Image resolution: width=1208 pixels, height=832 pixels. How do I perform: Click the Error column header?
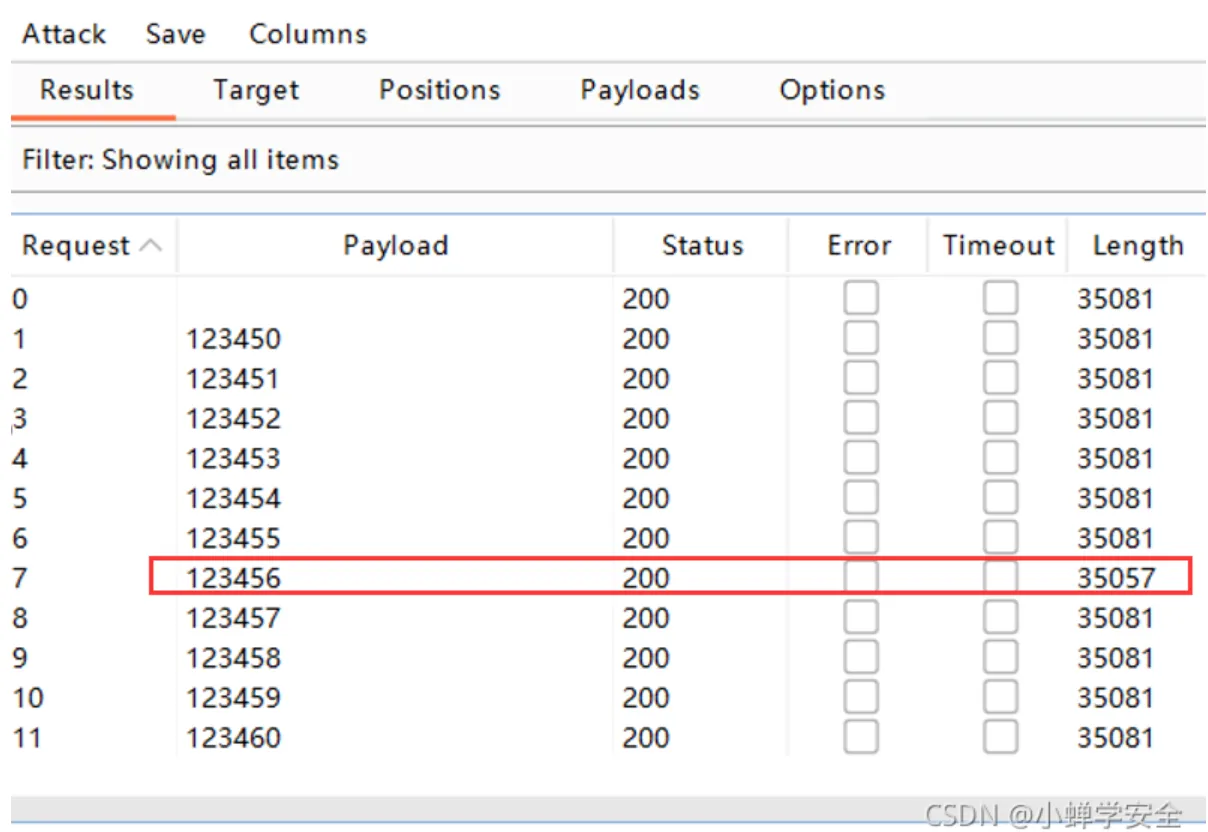coord(859,246)
